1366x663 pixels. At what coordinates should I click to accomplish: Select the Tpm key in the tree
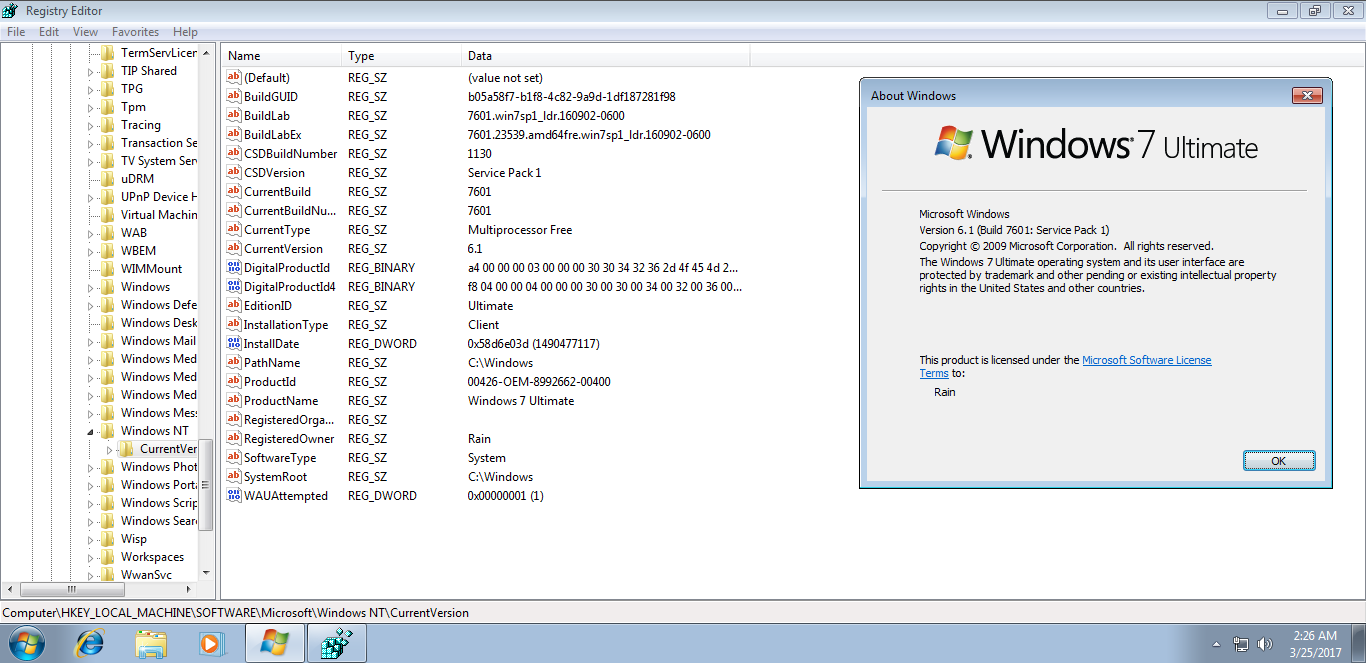point(133,107)
